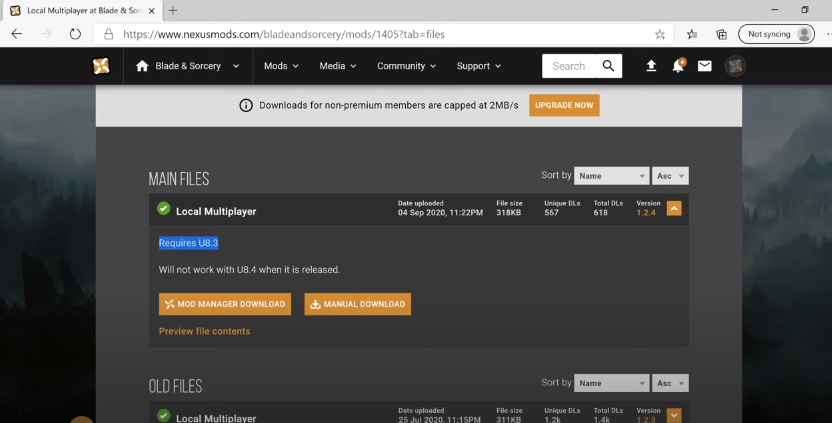Viewport: 832px width, 423px height.
Task: Click the Local Multiplayer main file title
Action: pyautogui.click(x=216, y=211)
